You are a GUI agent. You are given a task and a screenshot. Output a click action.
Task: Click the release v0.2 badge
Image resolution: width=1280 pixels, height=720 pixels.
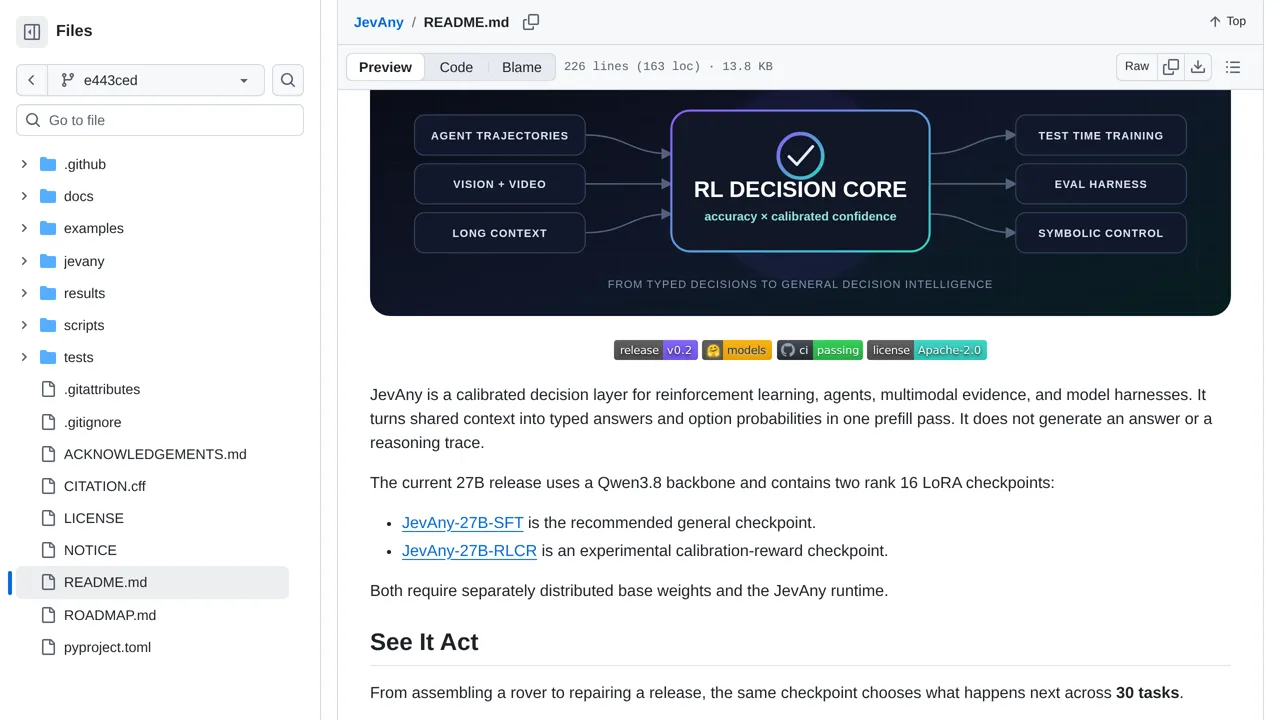656,350
